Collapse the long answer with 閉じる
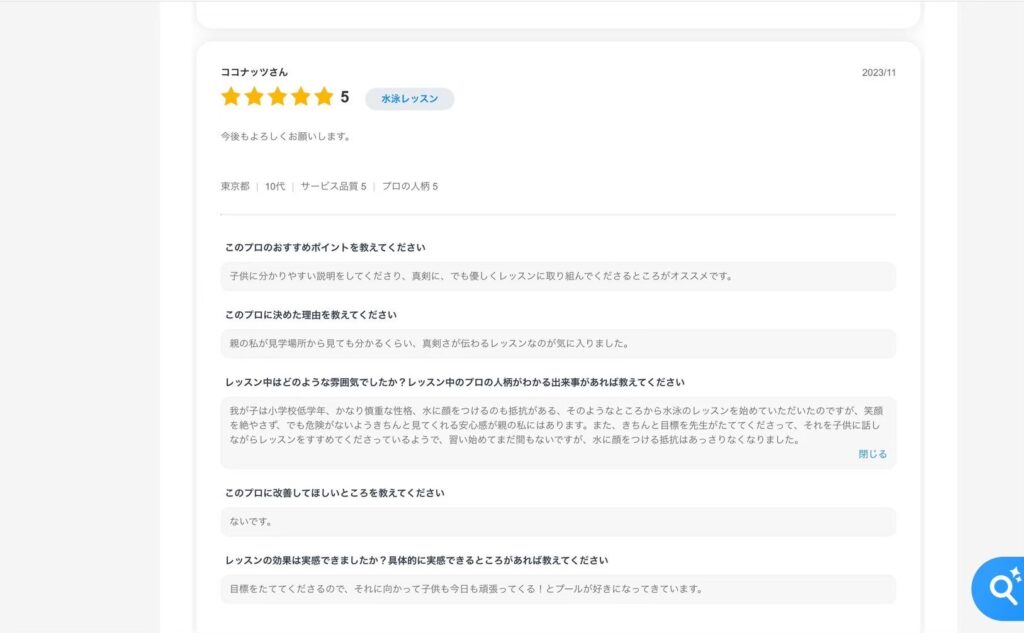 coord(872,454)
